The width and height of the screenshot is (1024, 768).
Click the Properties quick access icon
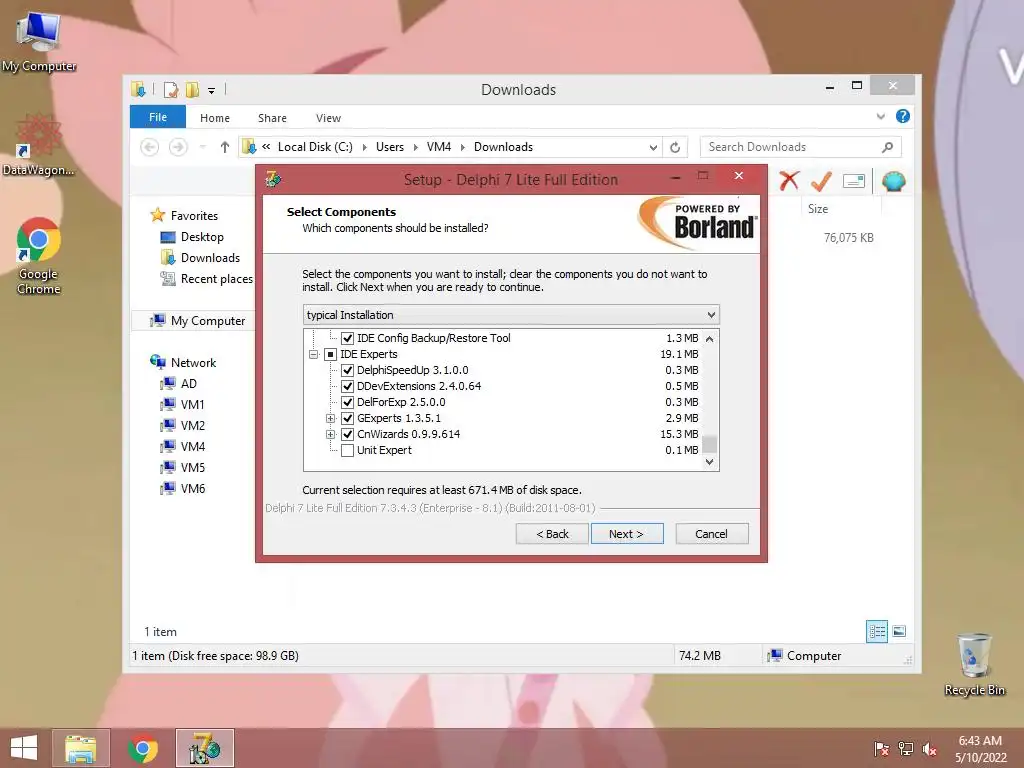pyautogui.click(x=171, y=89)
